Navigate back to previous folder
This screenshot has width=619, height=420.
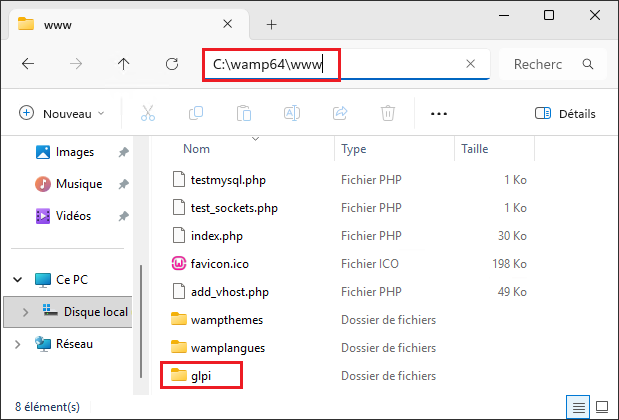28,64
